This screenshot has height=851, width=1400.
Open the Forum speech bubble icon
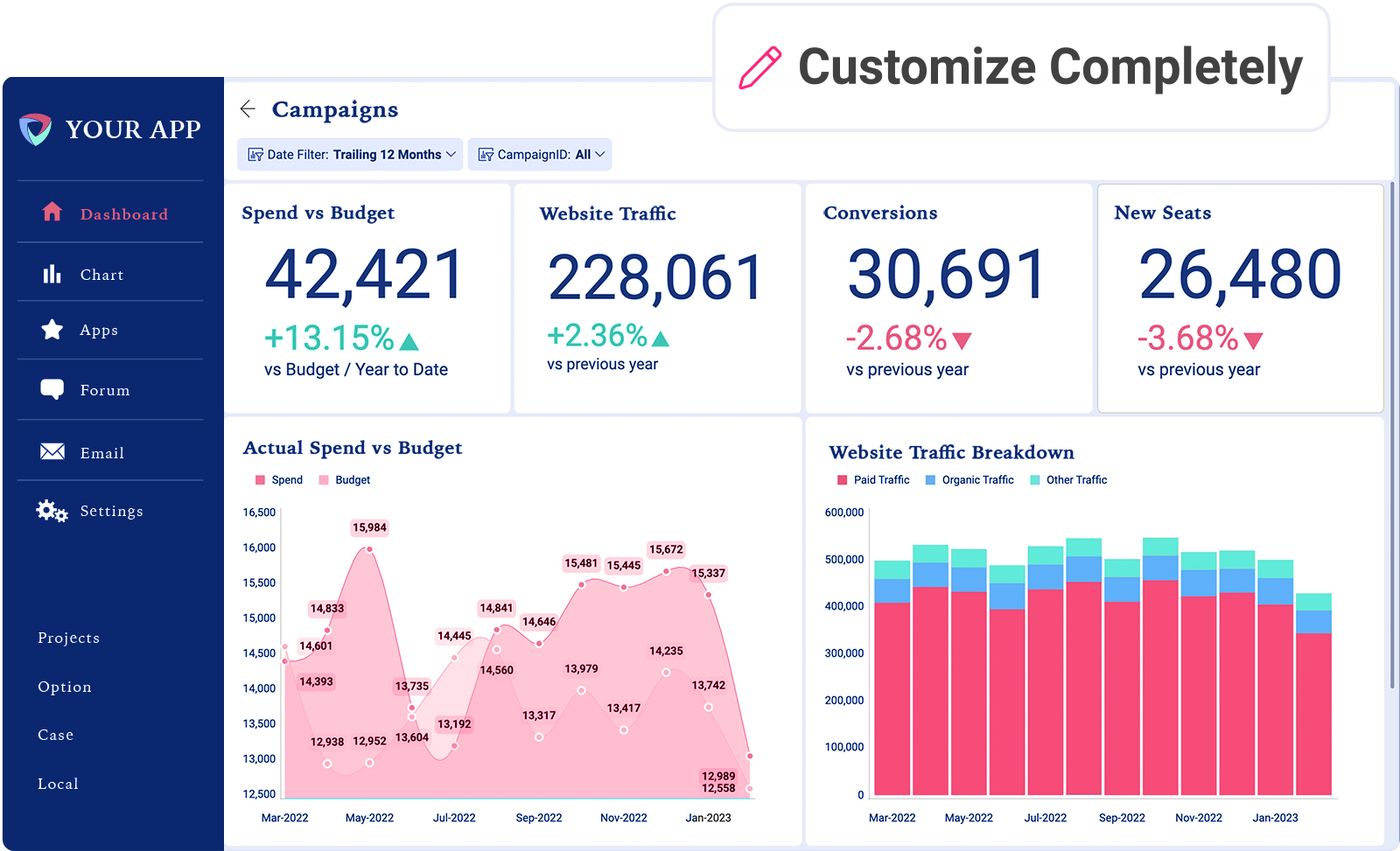pos(52,389)
